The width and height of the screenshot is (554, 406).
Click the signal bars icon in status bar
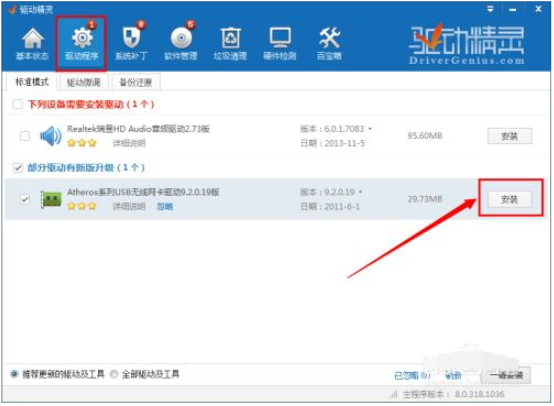click(393, 394)
